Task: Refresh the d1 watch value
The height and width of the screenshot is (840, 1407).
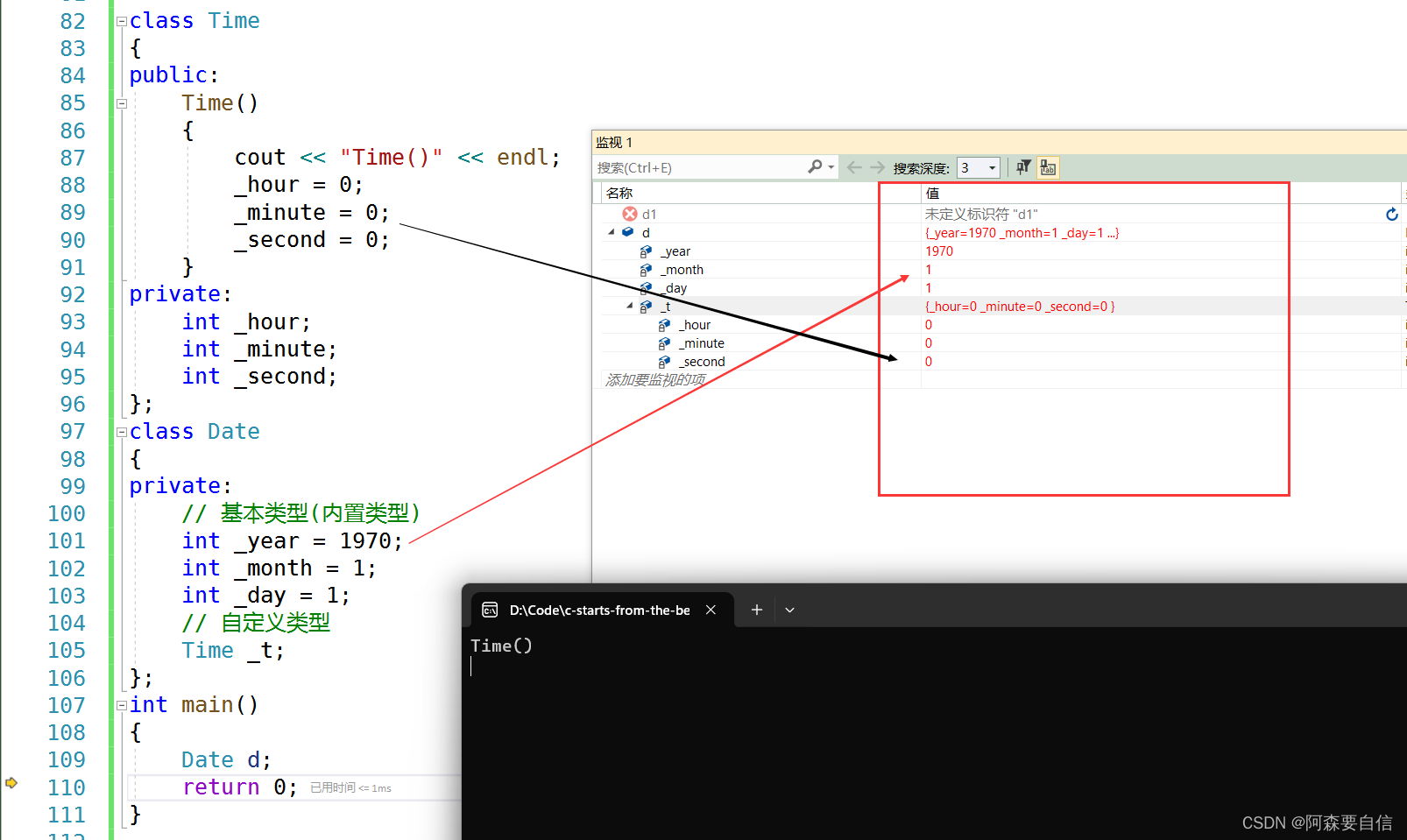Action: [1392, 214]
